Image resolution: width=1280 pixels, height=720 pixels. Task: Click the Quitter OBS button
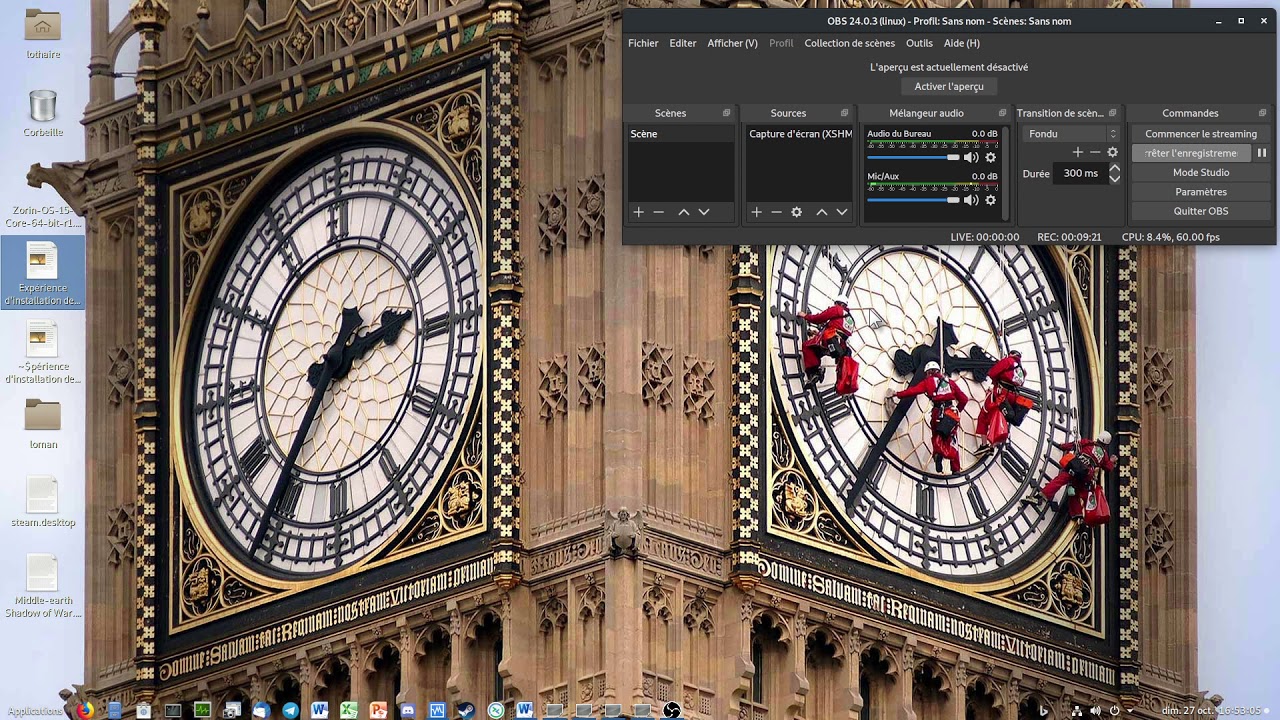[1201, 211]
